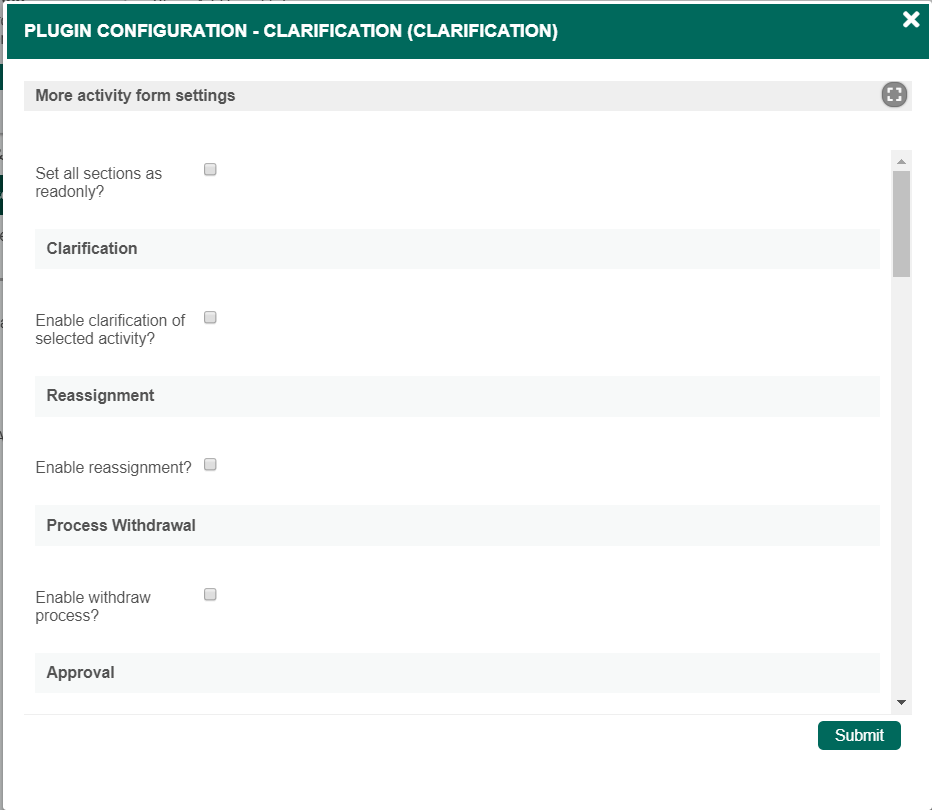Click the 'Enable reassignment?' label text
This screenshot has height=810, width=932.
coord(113,468)
